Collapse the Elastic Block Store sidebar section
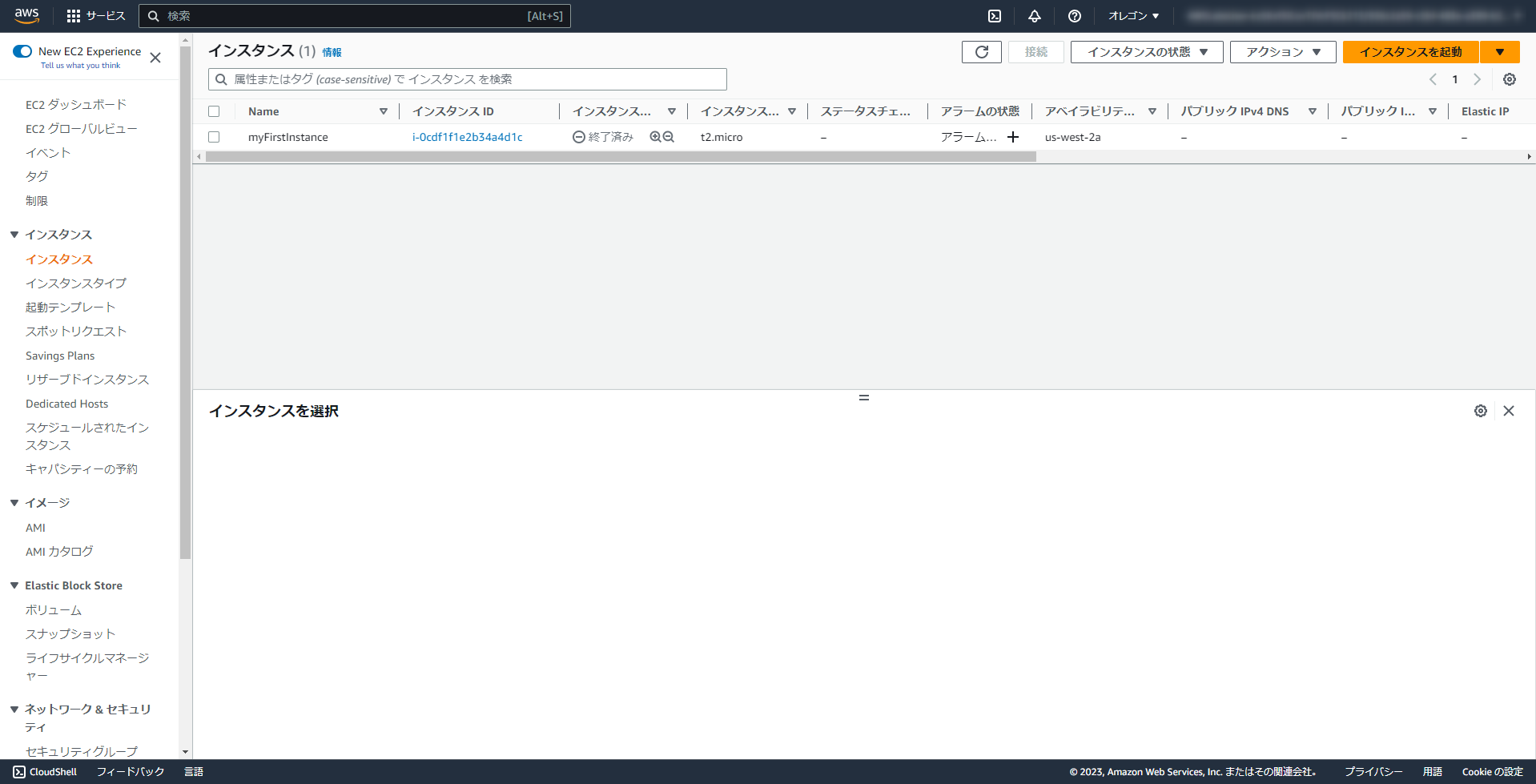Viewport: 1536px width, 784px height. pyautogui.click(x=14, y=585)
